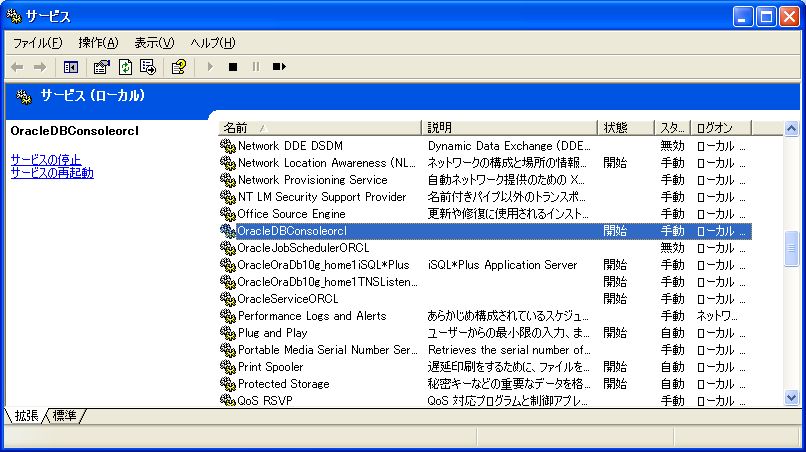Open the ファイル(F) menu
Viewport: 806px width, 452px height.
pos(38,43)
